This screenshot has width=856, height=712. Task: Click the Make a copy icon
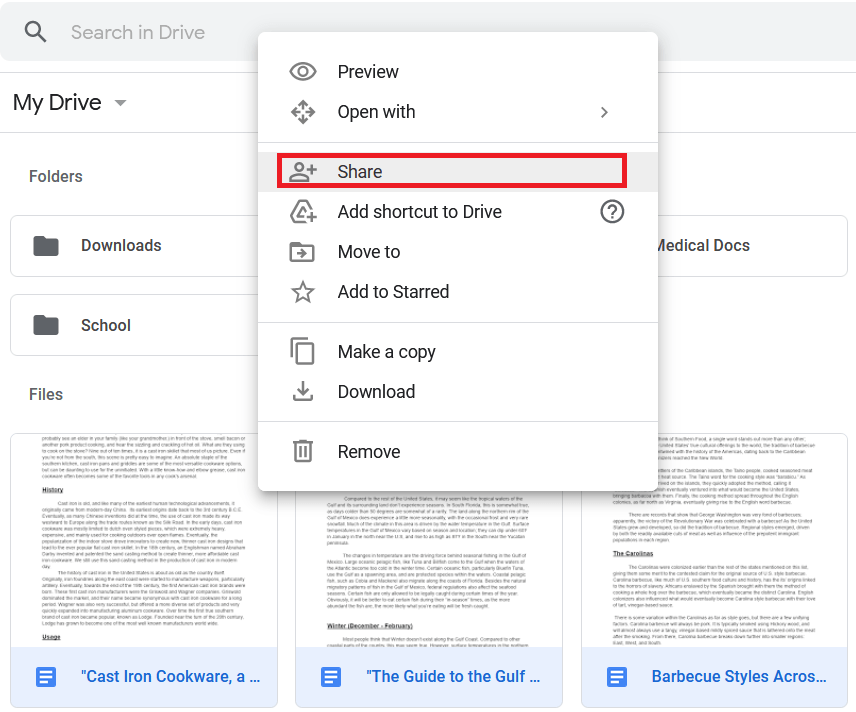[x=303, y=352]
